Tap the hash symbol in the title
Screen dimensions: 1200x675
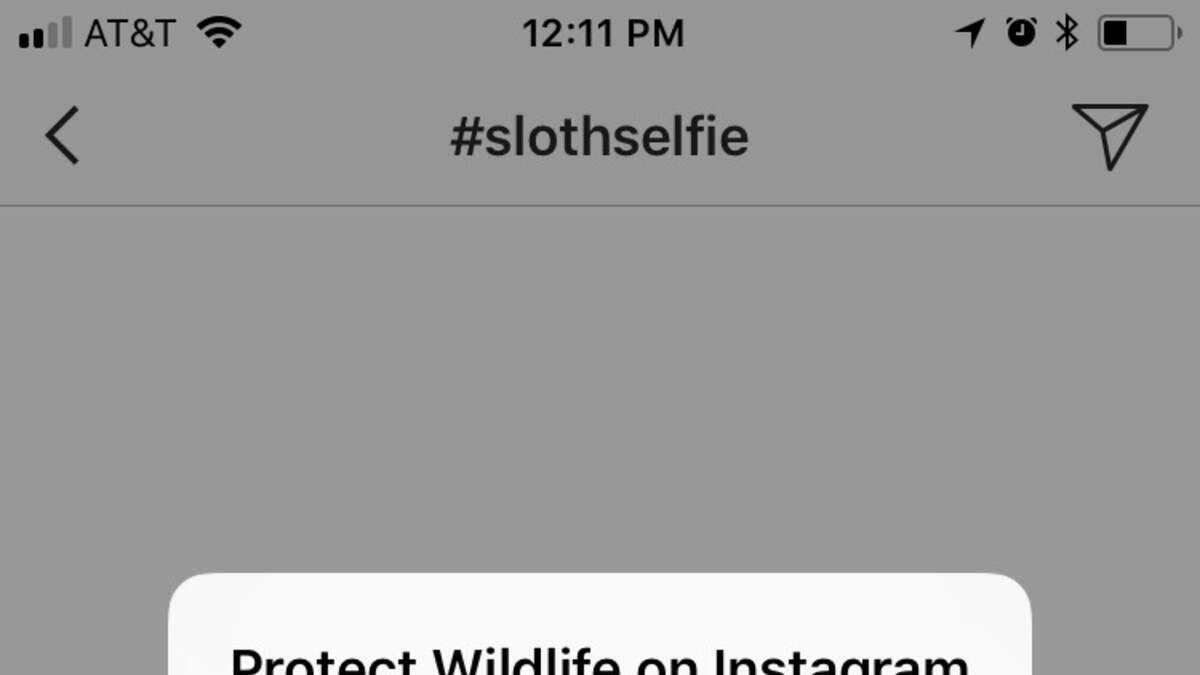click(466, 137)
